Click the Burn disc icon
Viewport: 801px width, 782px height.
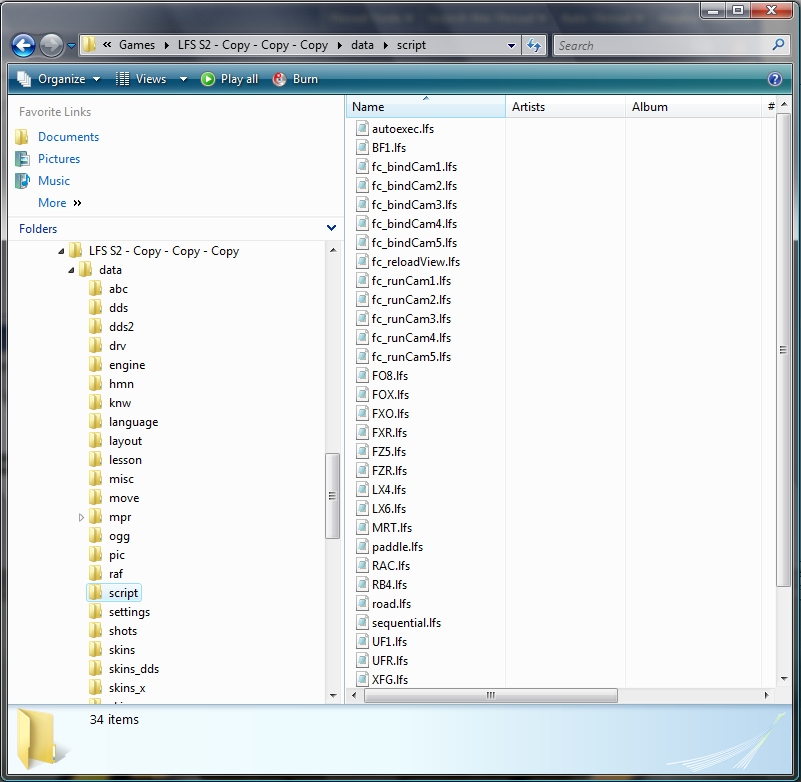point(279,79)
